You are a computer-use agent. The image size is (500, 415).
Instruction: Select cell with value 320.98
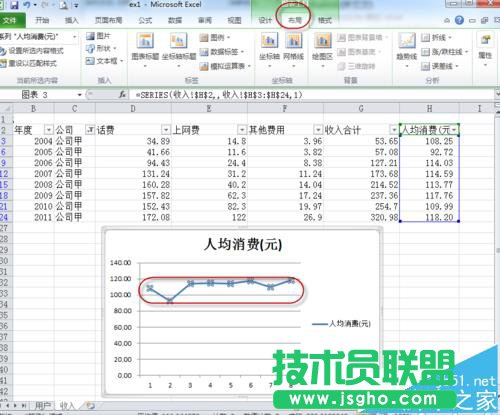[x=361, y=217]
